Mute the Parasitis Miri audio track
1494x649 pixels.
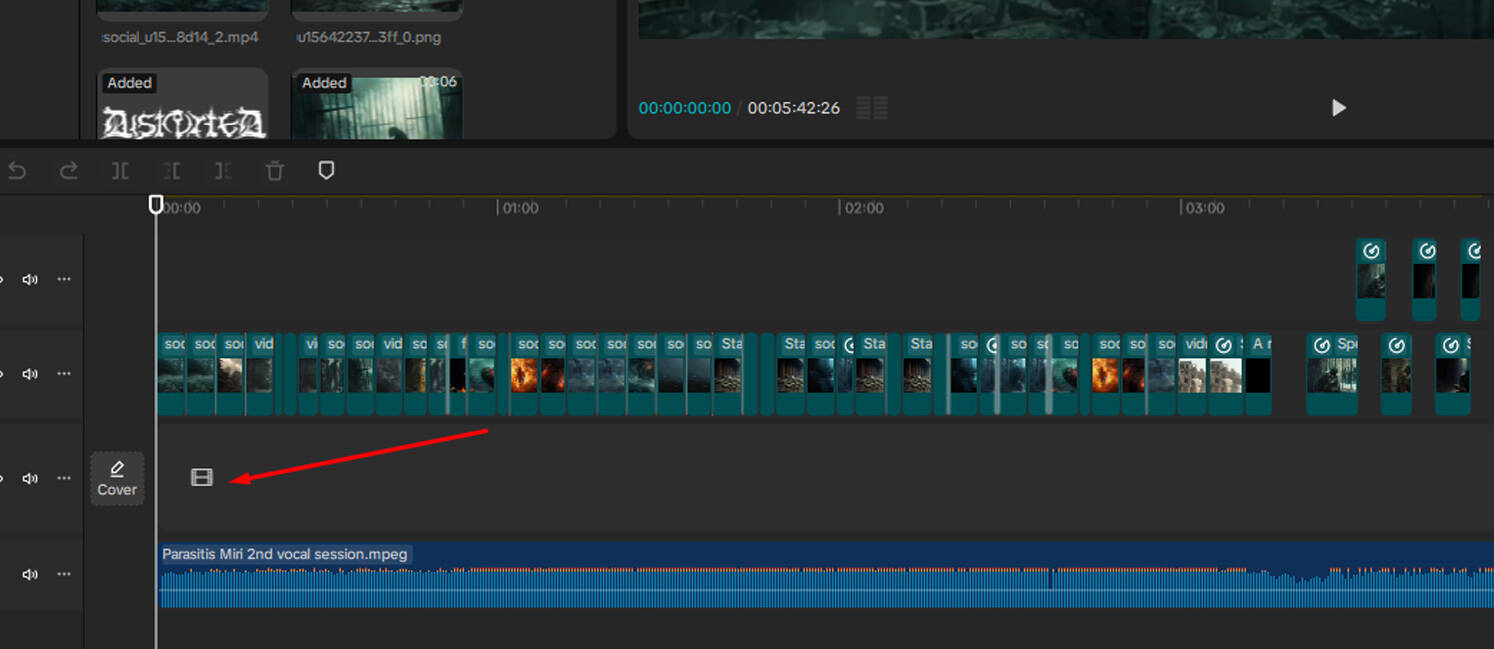pos(30,574)
